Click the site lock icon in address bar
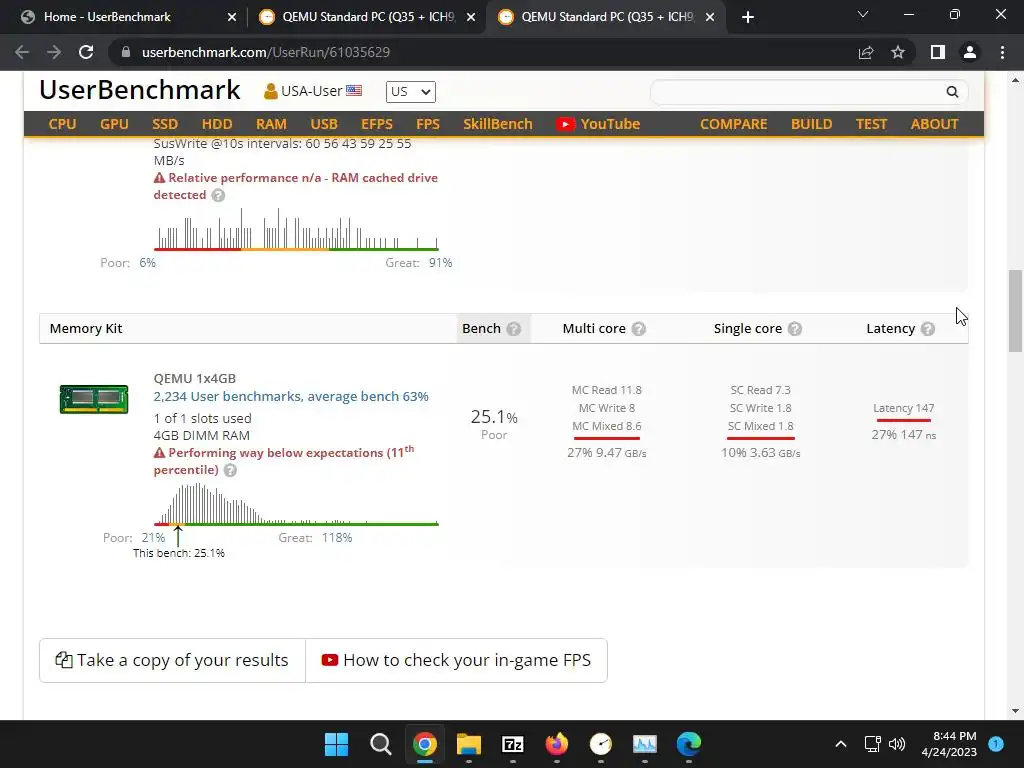The height and width of the screenshot is (768, 1024). pyautogui.click(x=126, y=52)
